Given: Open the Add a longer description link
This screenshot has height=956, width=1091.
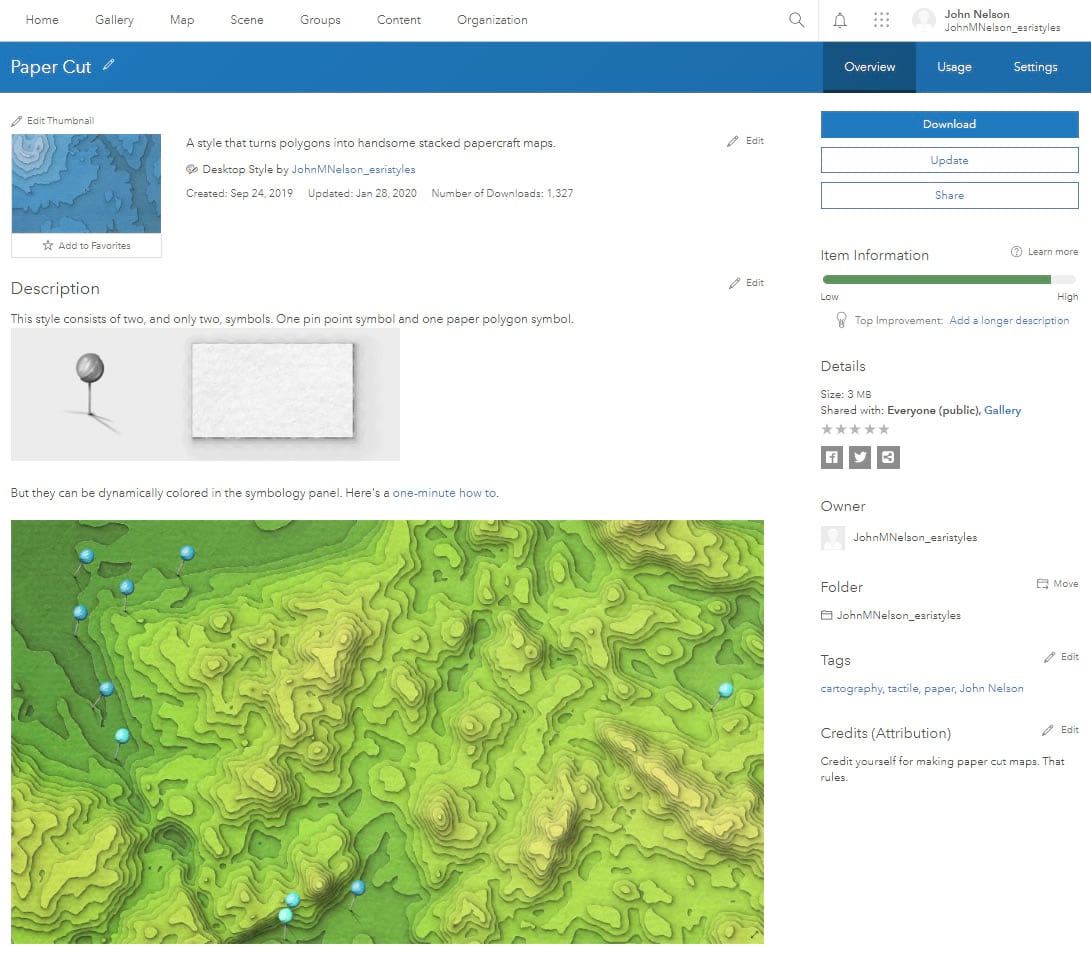Looking at the screenshot, I should 1008,321.
